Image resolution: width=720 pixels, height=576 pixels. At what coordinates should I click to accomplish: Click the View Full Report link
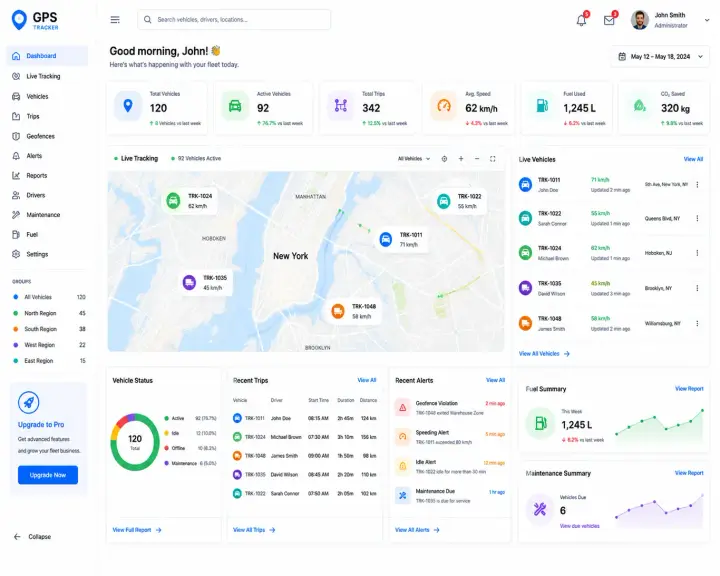click(x=137, y=530)
